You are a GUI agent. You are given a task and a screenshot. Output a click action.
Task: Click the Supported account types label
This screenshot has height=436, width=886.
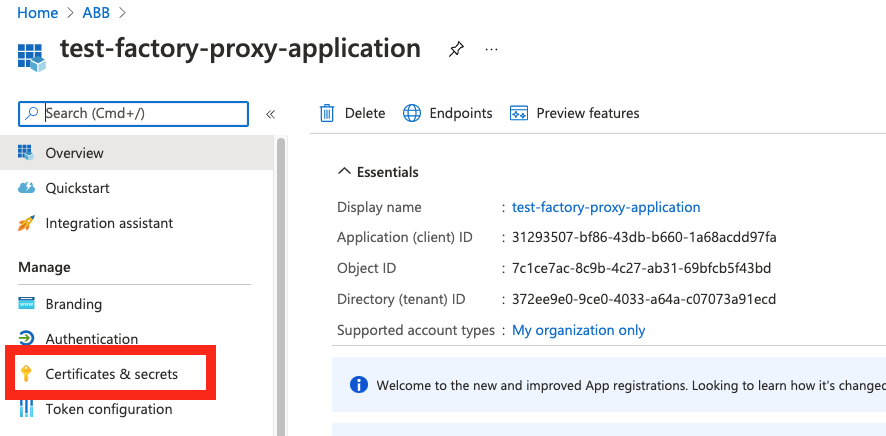coord(416,330)
